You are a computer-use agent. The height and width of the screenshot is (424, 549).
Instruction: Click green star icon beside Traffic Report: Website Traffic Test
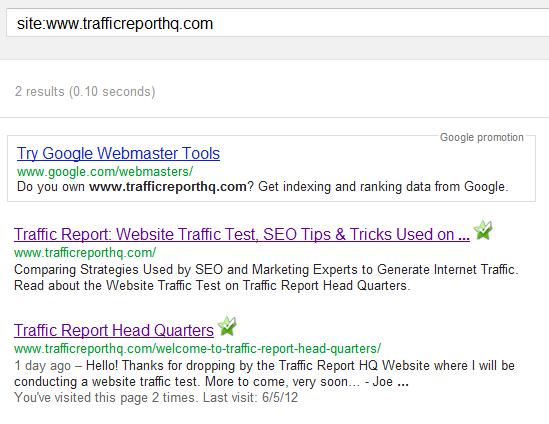tap(483, 230)
